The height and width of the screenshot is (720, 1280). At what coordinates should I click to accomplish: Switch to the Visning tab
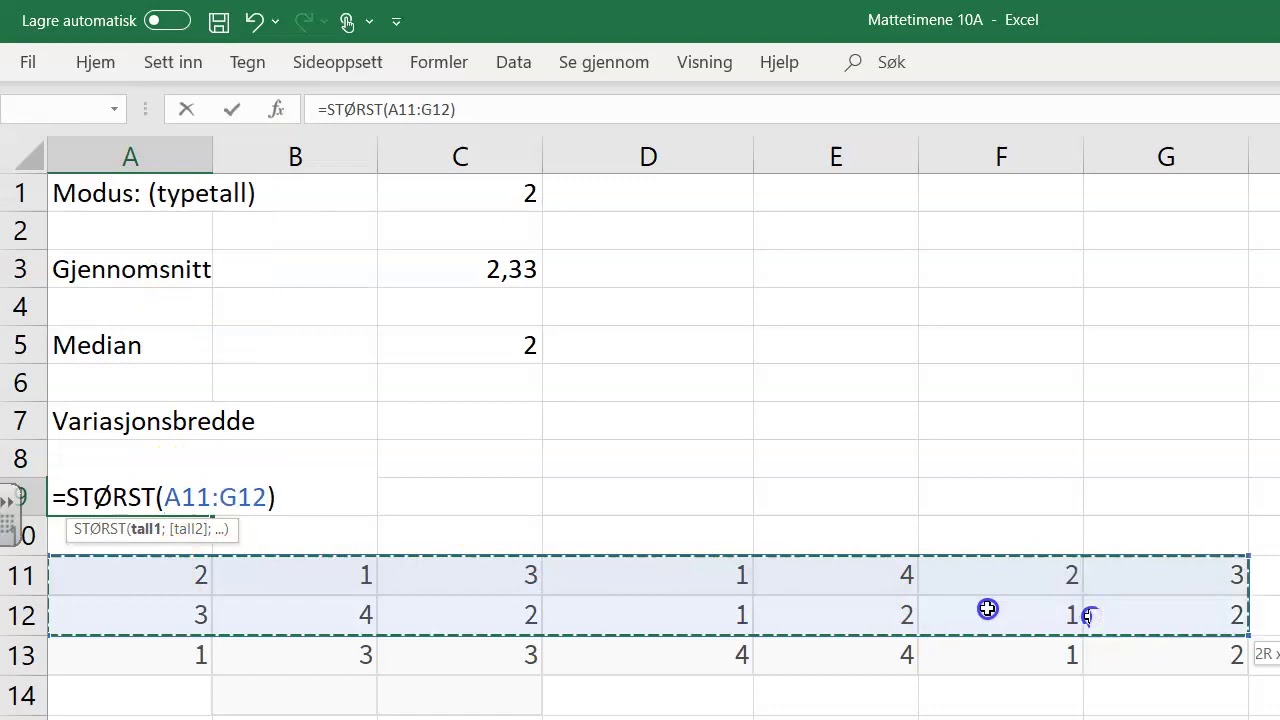tap(705, 62)
